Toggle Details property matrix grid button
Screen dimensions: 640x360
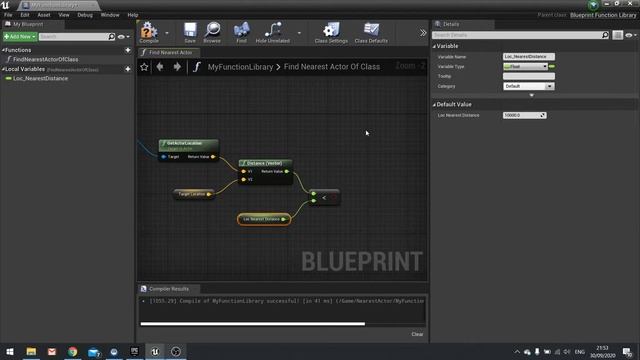tap(618, 35)
